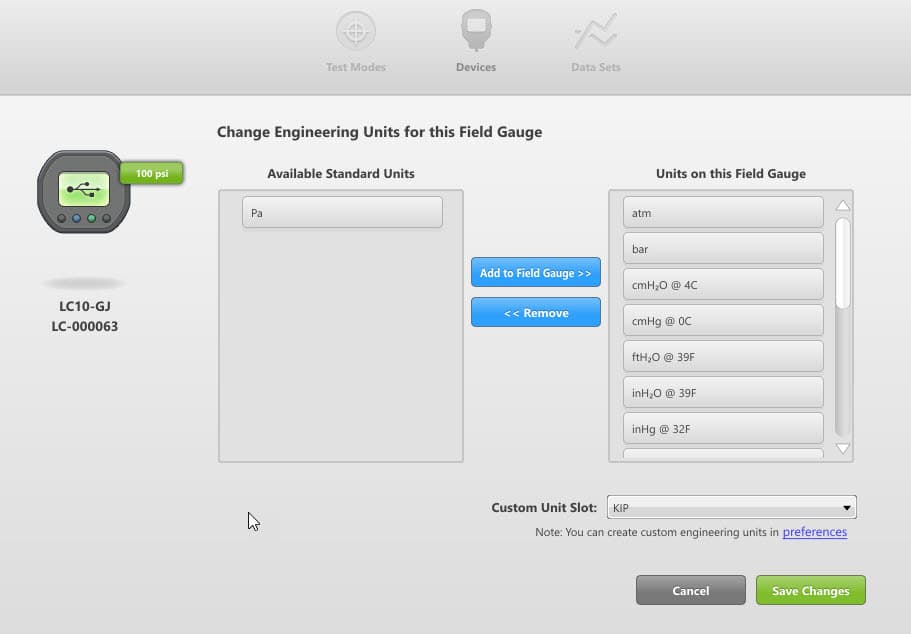Select Pa in Available Standard Units
The width and height of the screenshot is (911, 634).
pos(341,211)
